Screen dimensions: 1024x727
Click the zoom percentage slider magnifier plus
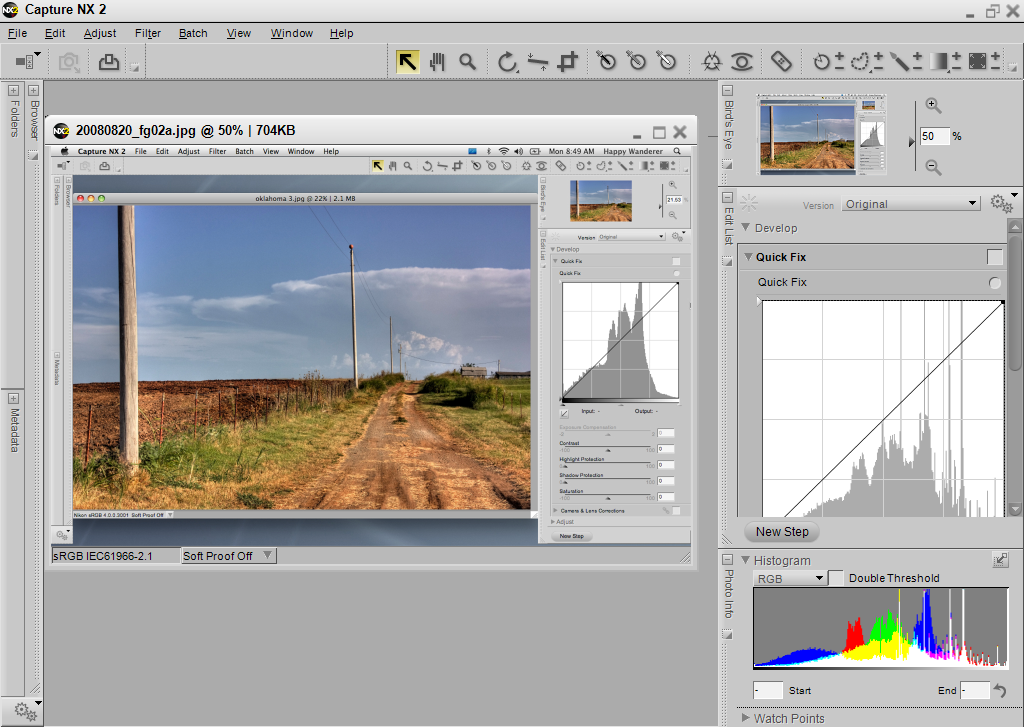[933, 105]
